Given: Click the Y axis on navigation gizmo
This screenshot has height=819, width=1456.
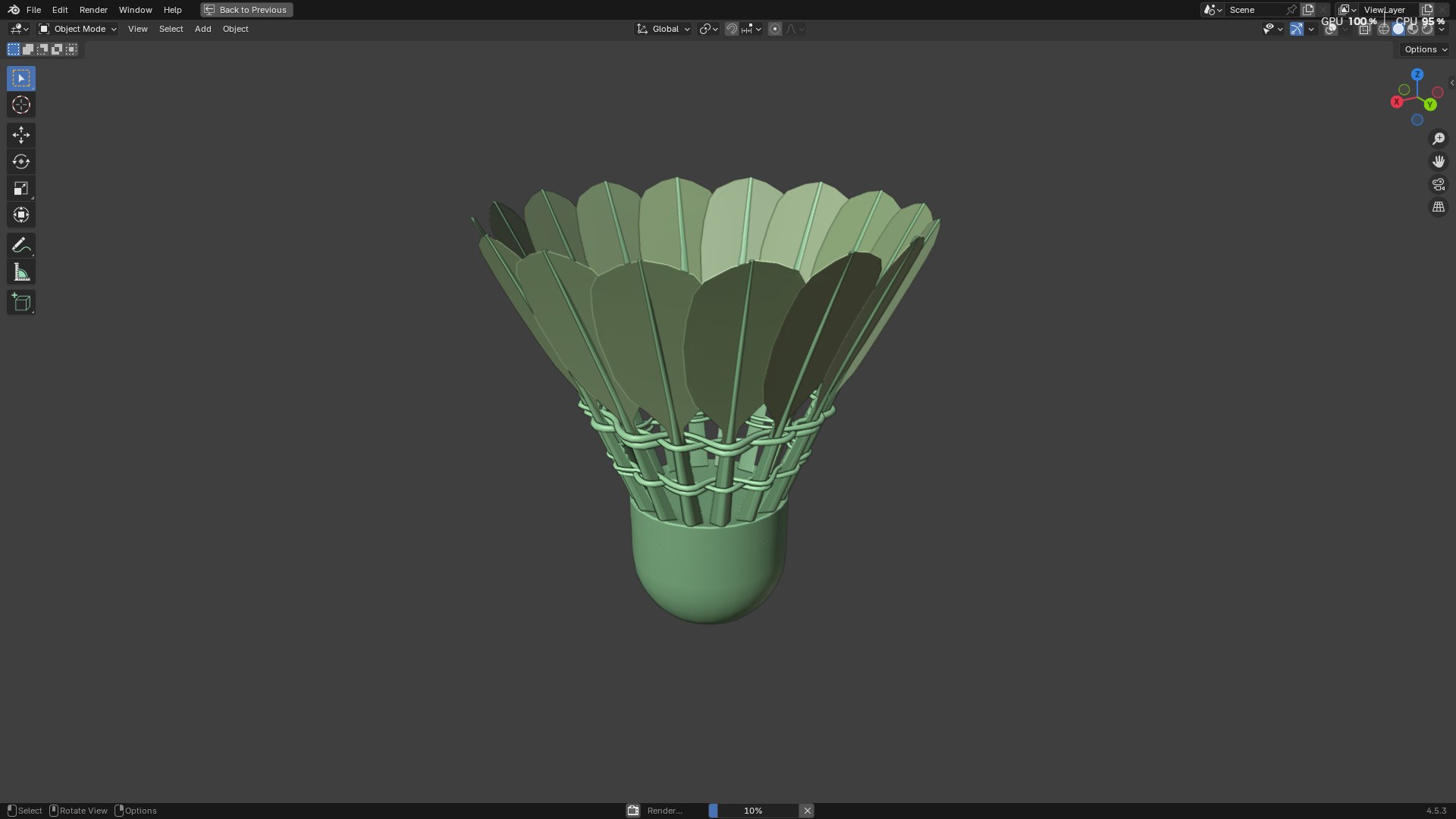Looking at the screenshot, I should pos(1429,105).
